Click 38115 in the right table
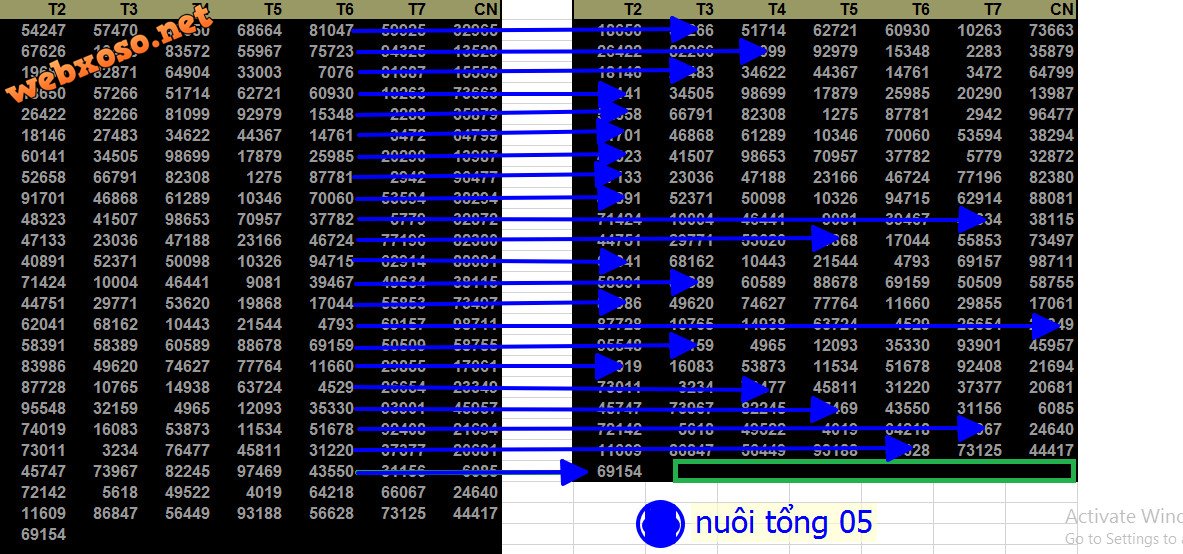Viewport: 1183px width, 554px height. tap(1050, 220)
